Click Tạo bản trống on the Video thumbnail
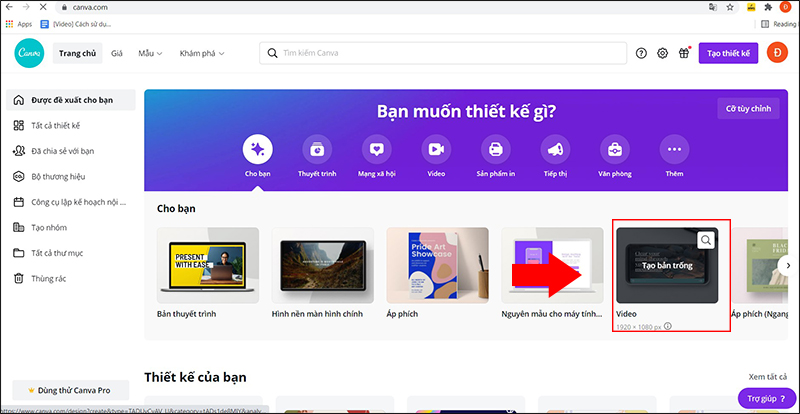The height and width of the screenshot is (414, 800). [x=667, y=265]
